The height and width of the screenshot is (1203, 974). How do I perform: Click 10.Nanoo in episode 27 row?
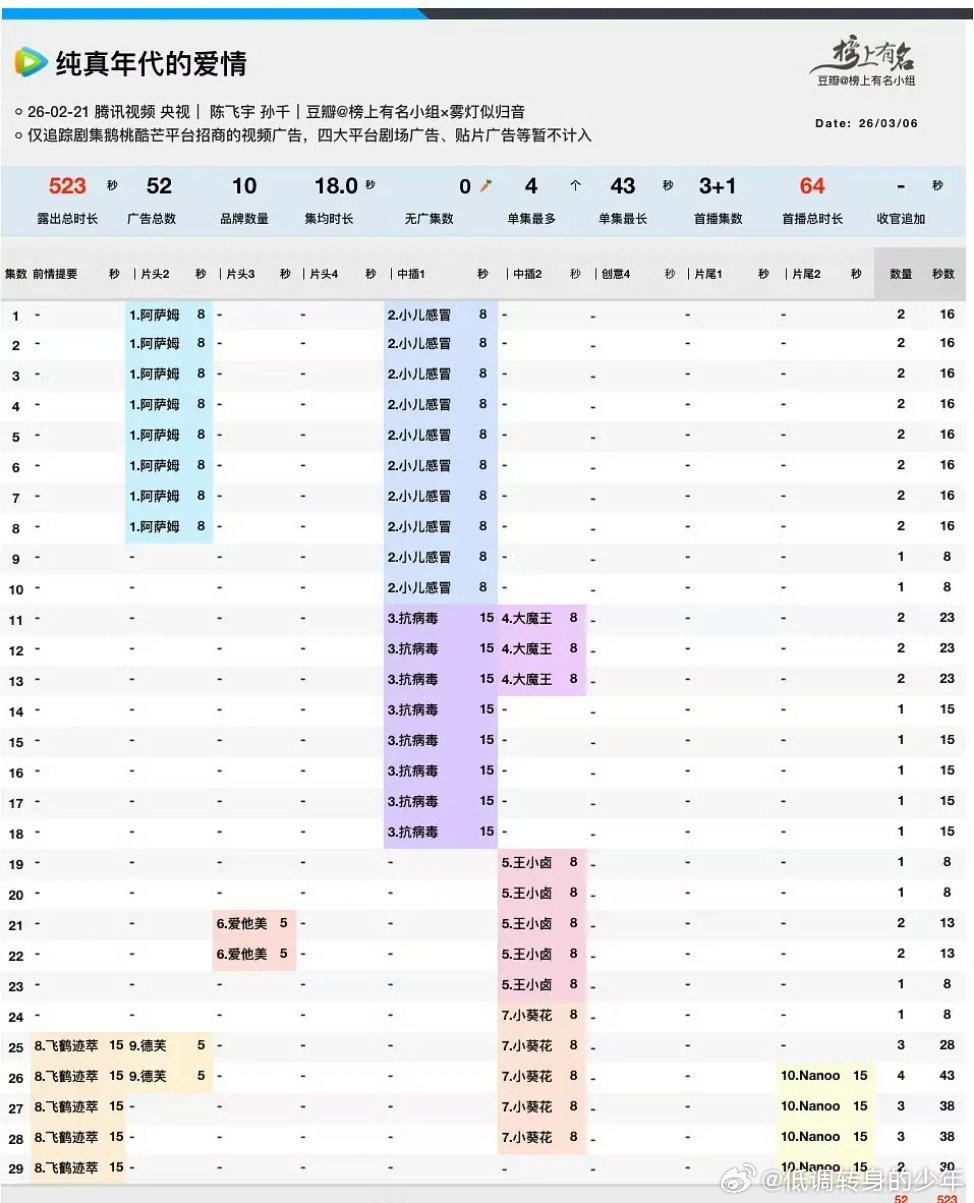click(x=811, y=1106)
